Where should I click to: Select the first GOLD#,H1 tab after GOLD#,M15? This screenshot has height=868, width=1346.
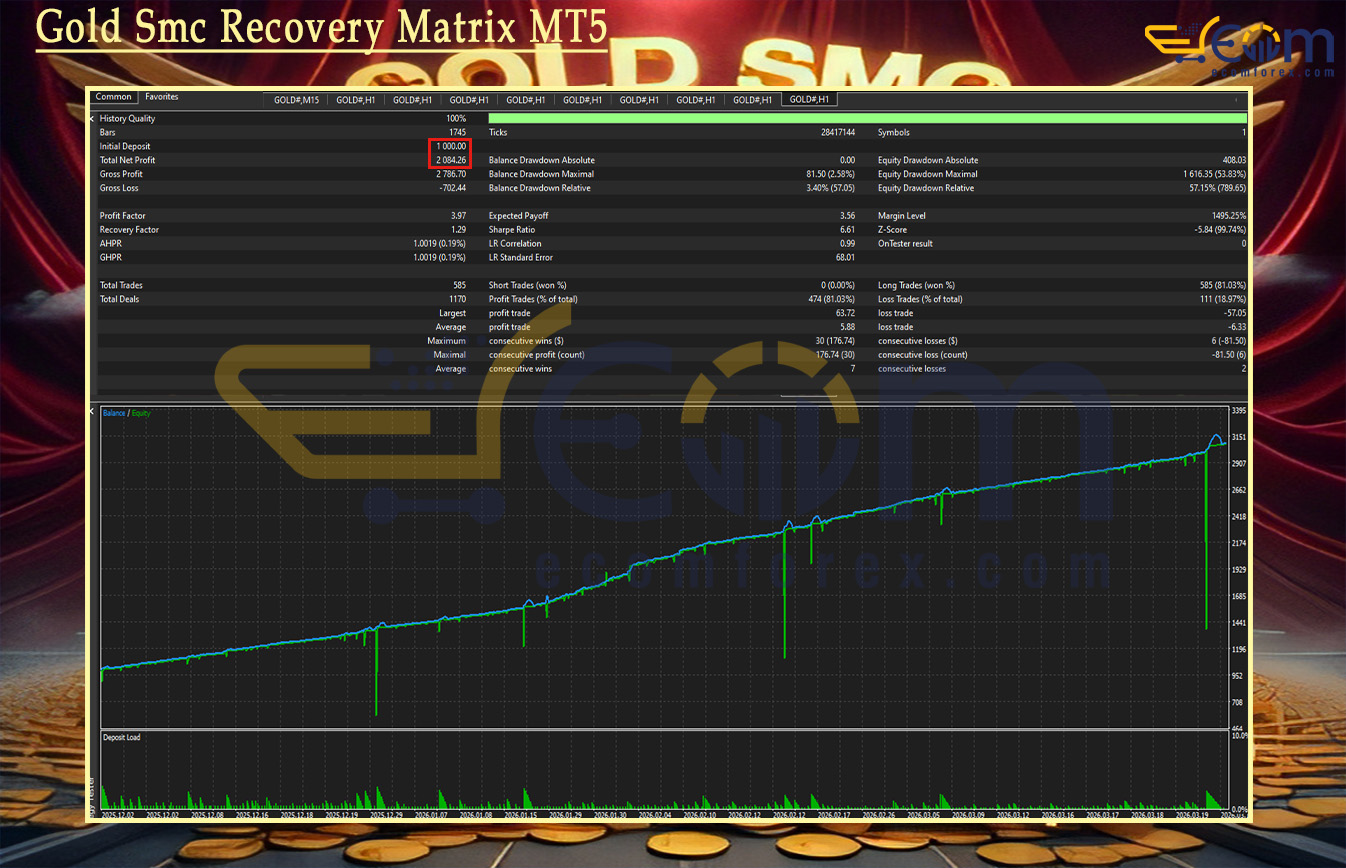[x=355, y=100]
